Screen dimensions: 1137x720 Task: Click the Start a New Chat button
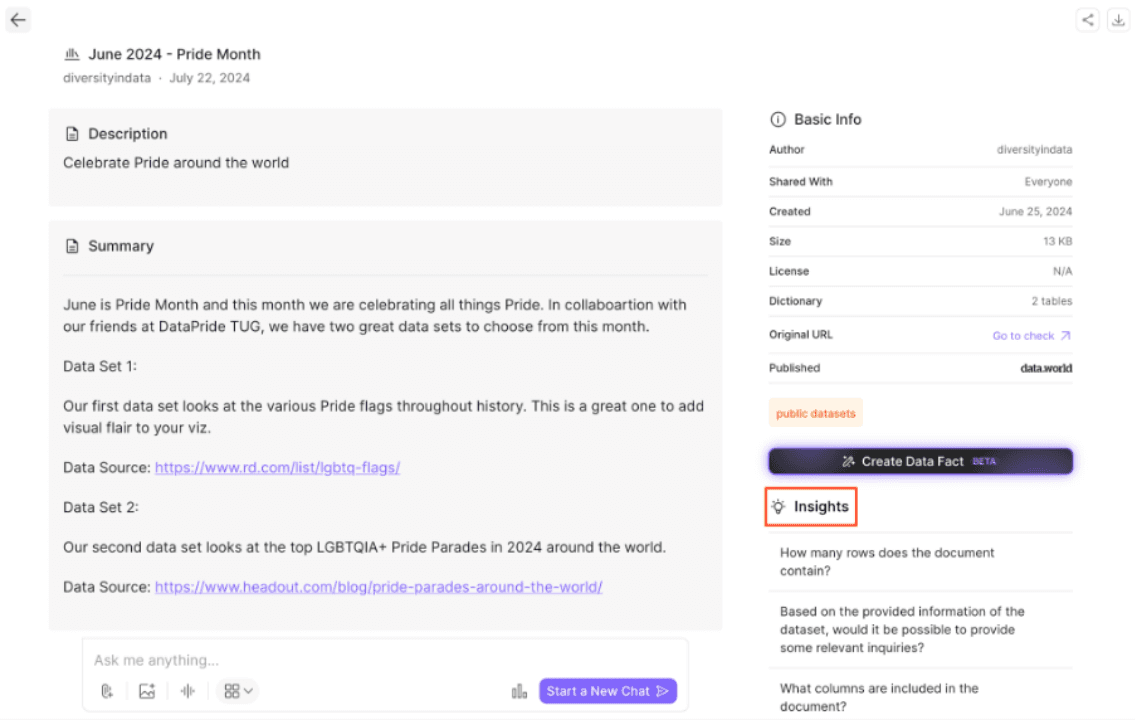pos(607,690)
